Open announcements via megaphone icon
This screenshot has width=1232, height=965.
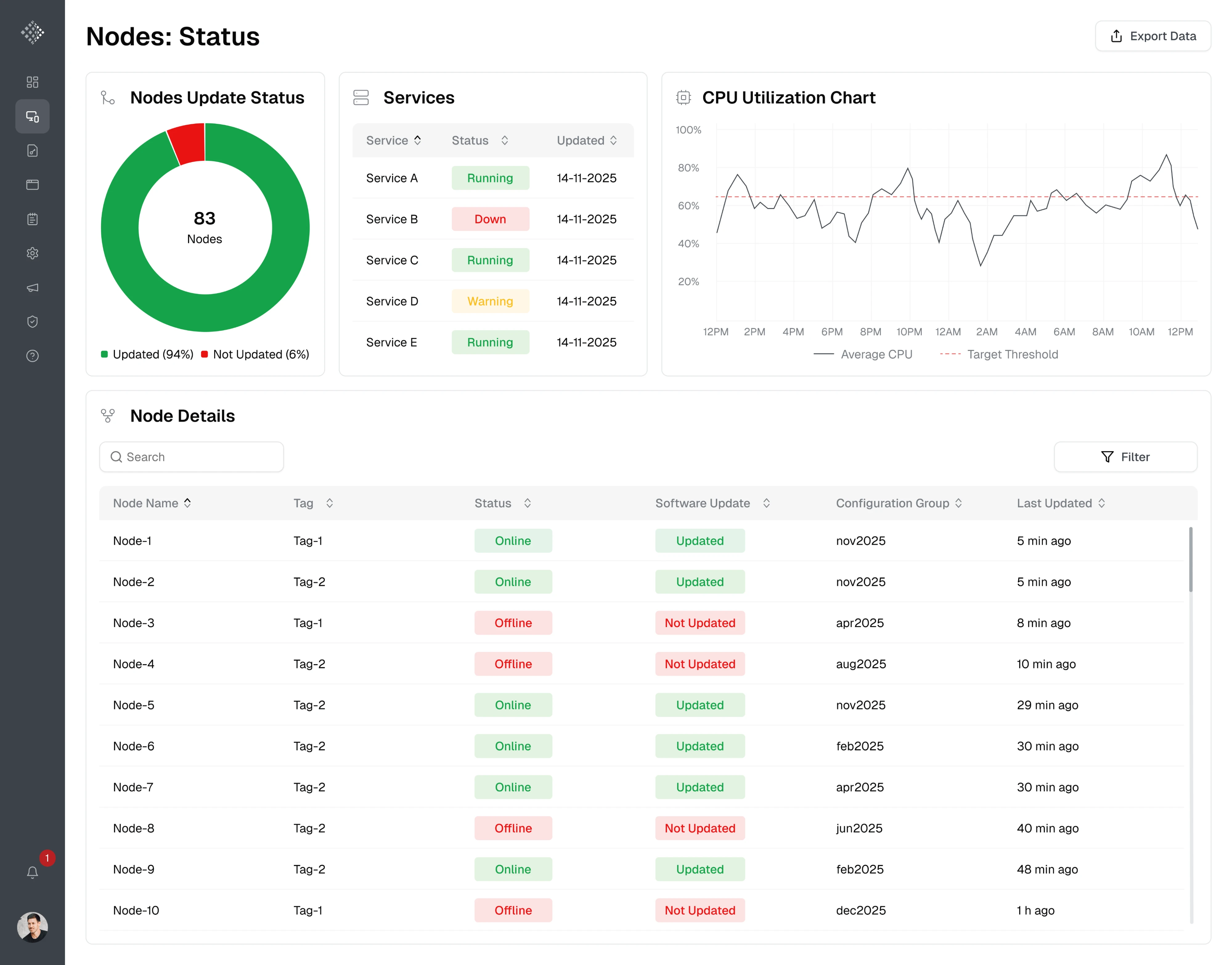pos(32,287)
